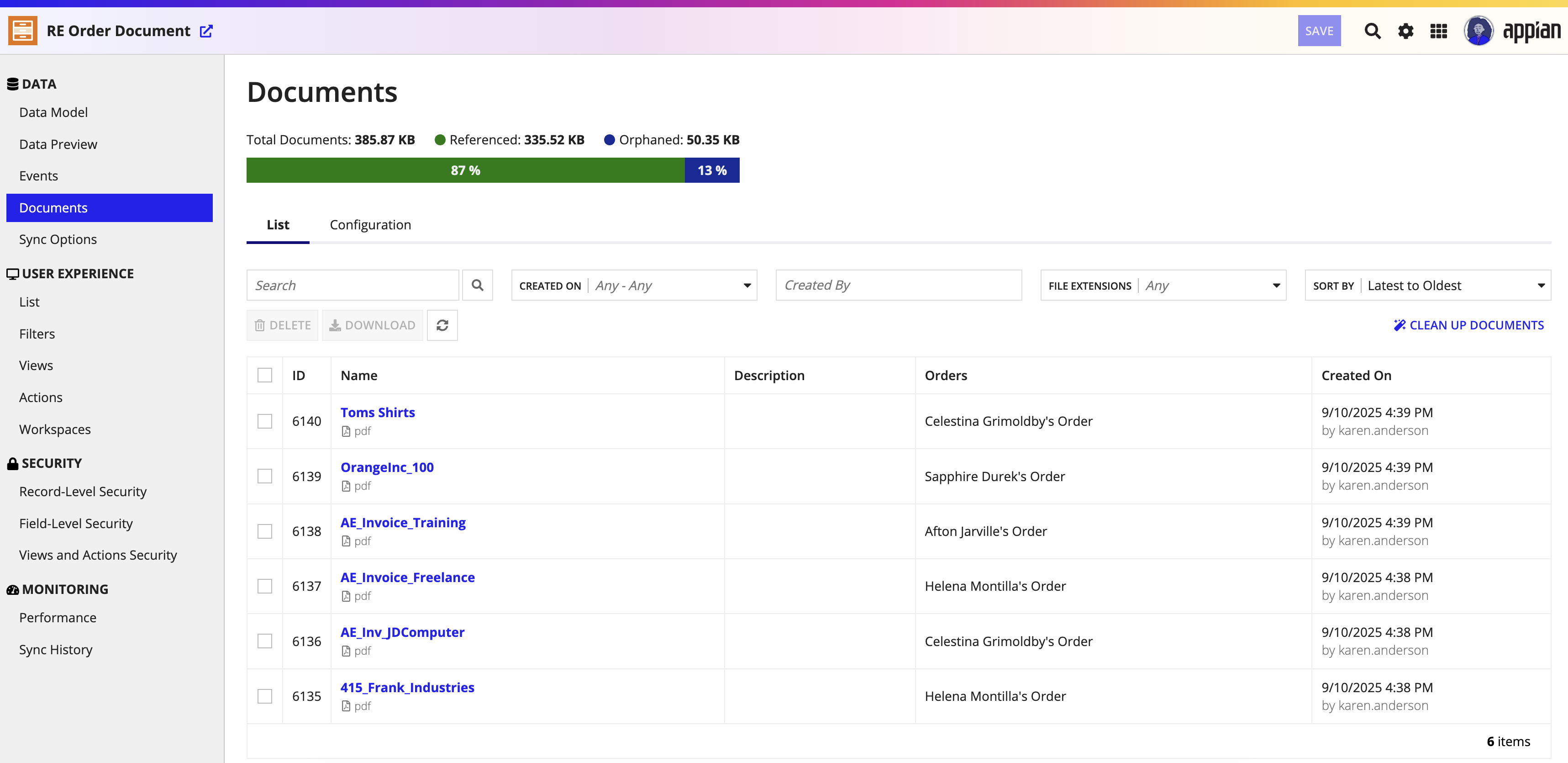Image resolution: width=1568 pixels, height=763 pixels.
Task: Focus the Created By filter field
Action: point(899,285)
